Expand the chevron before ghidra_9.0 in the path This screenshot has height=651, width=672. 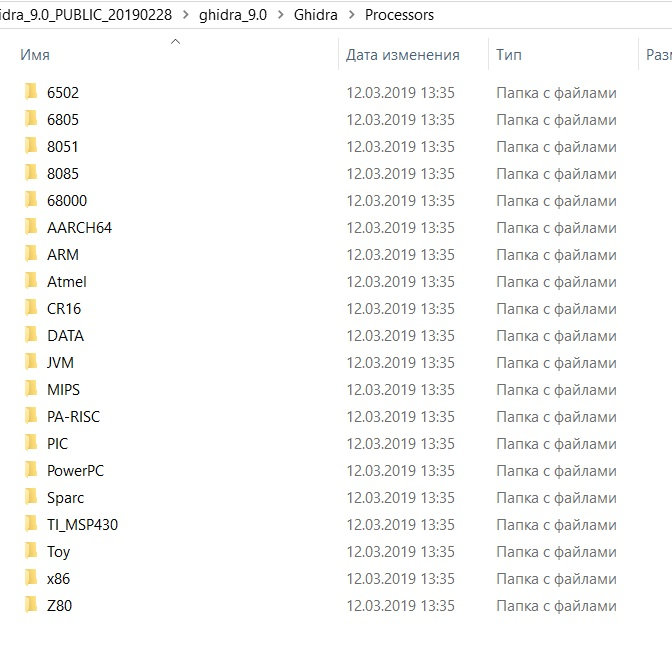[186, 15]
